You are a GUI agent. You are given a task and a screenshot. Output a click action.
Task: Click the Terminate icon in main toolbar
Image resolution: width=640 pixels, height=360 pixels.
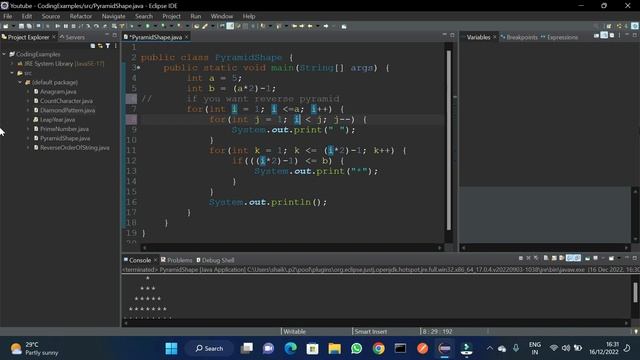[x=73, y=26]
